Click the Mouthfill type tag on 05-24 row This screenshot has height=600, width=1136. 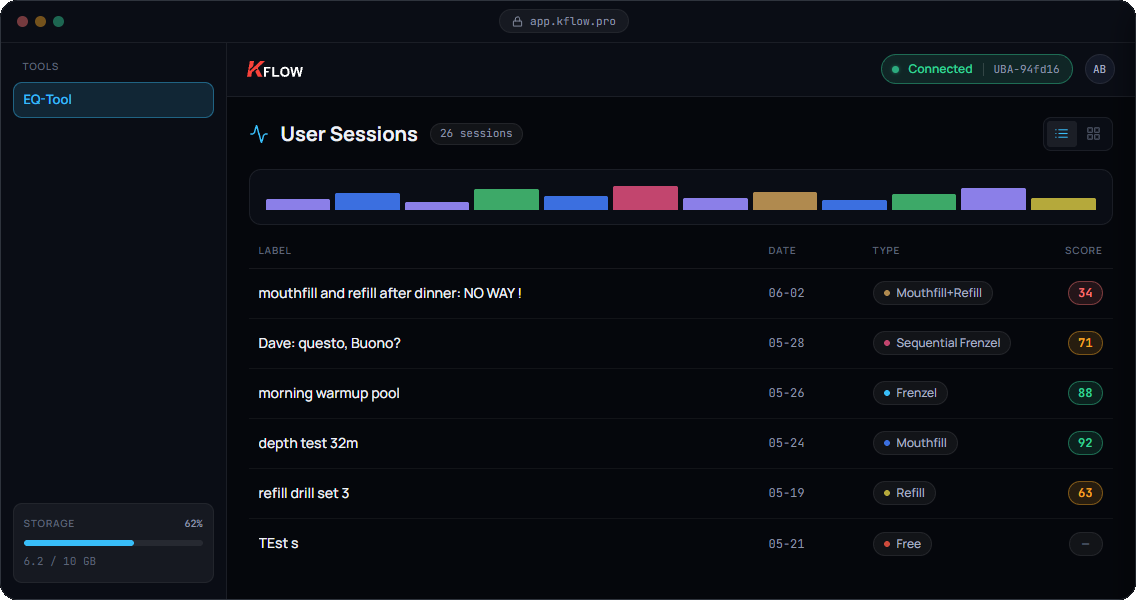[915, 443]
